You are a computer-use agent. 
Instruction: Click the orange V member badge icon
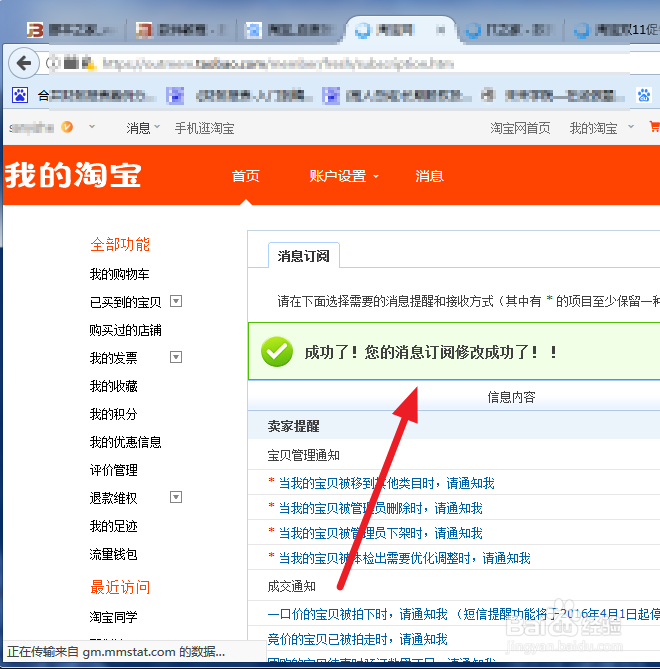point(67,127)
